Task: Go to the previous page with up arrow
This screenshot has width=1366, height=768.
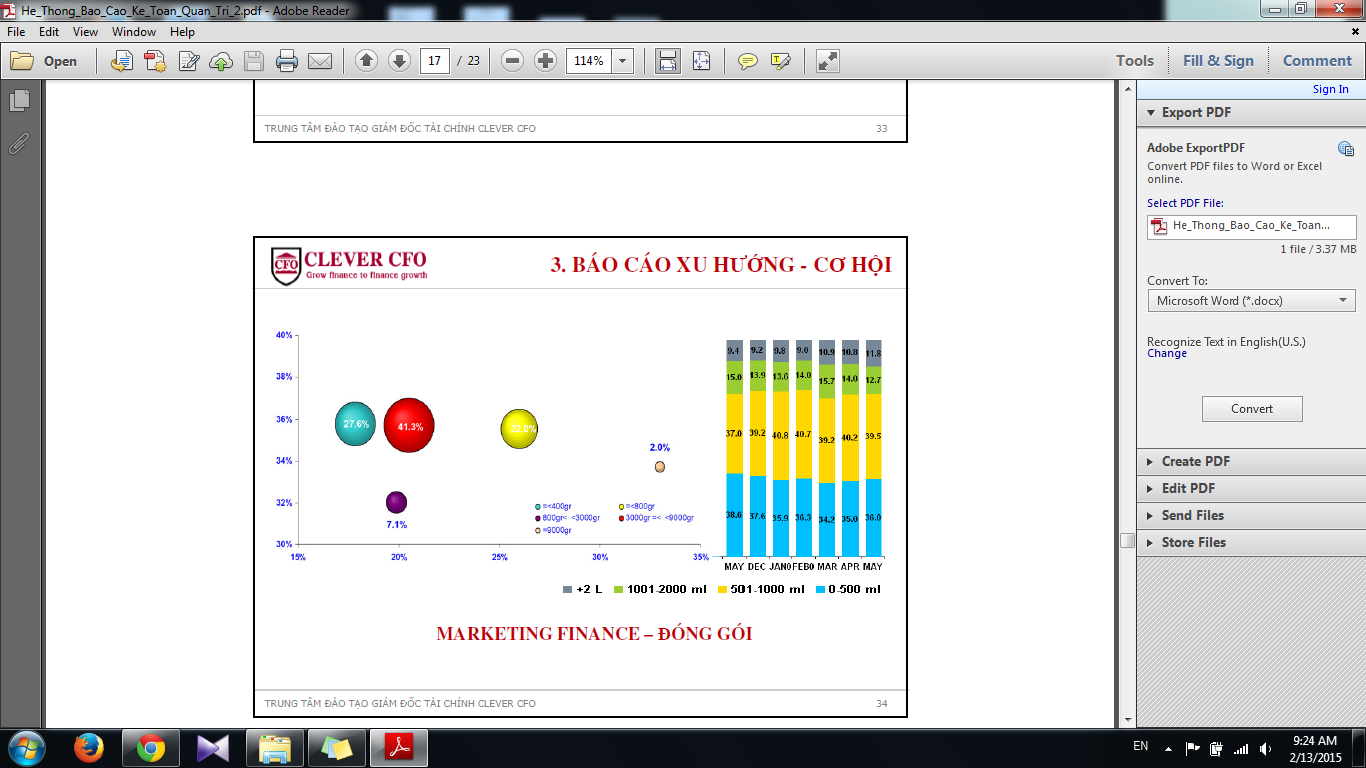Action: click(x=366, y=61)
